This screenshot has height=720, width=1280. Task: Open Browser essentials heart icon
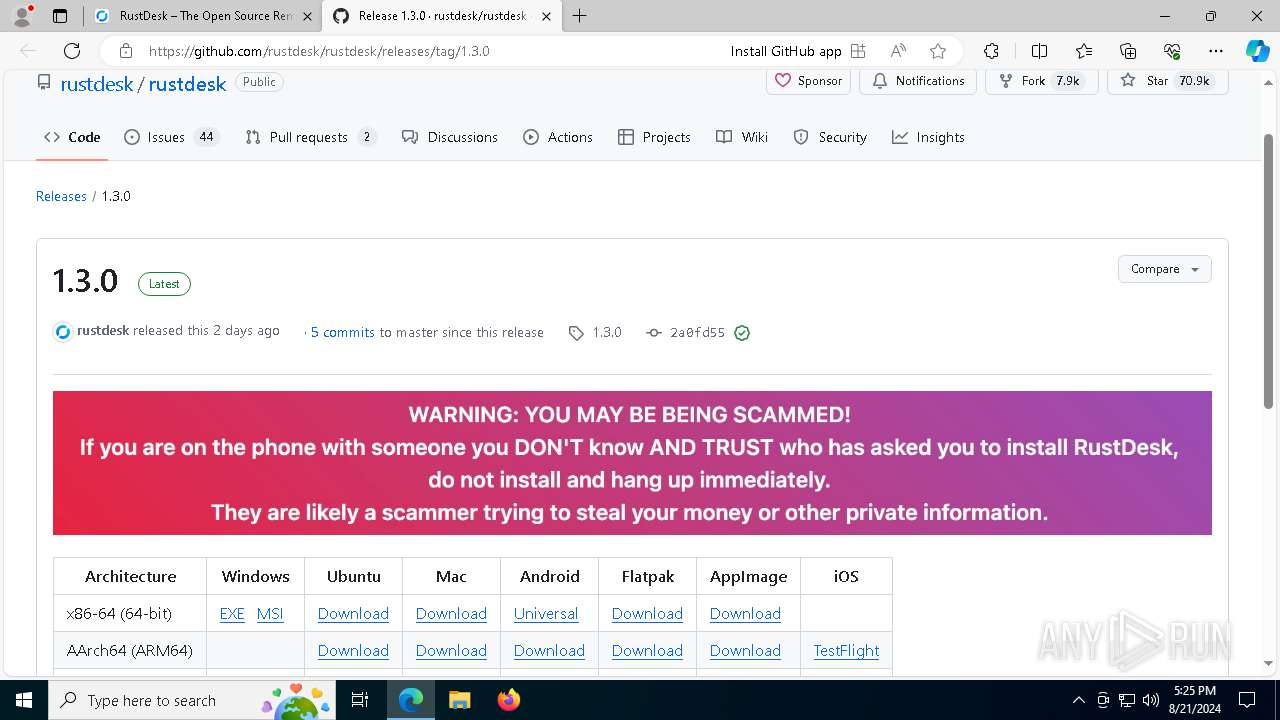tap(1172, 51)
